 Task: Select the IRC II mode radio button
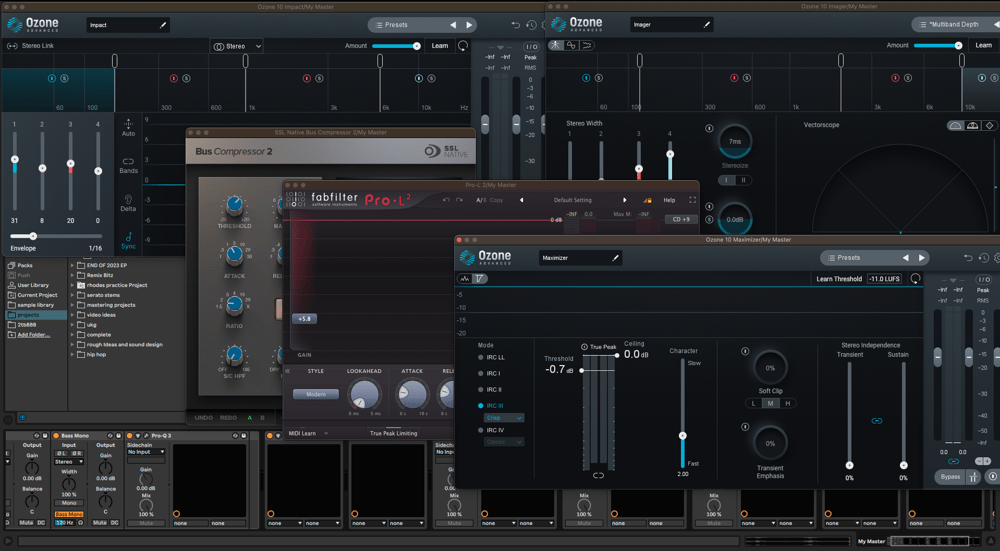(x=480, y=390)
